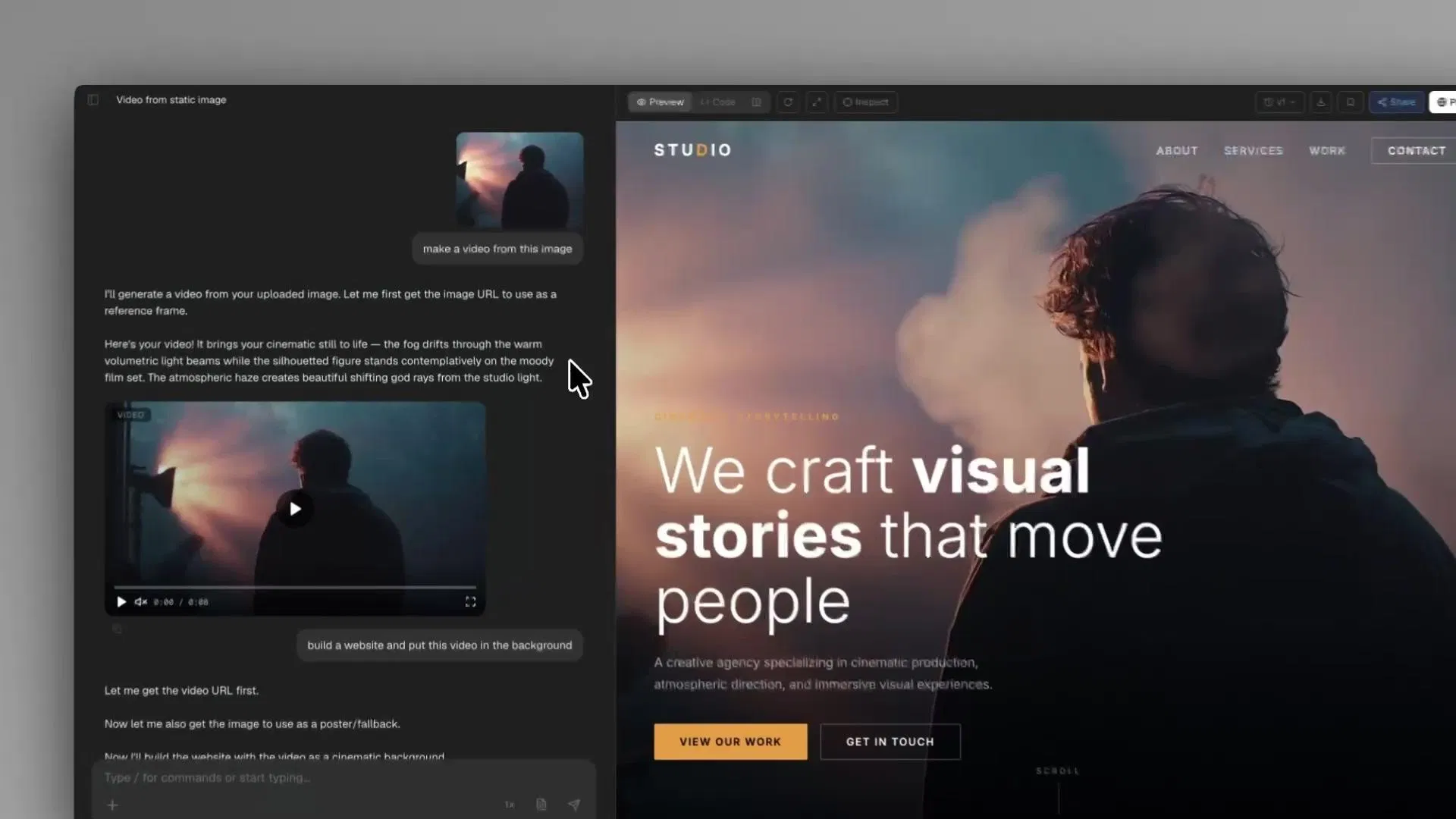
Task: Activate the Inspect tool
Action: click(866, 102)
